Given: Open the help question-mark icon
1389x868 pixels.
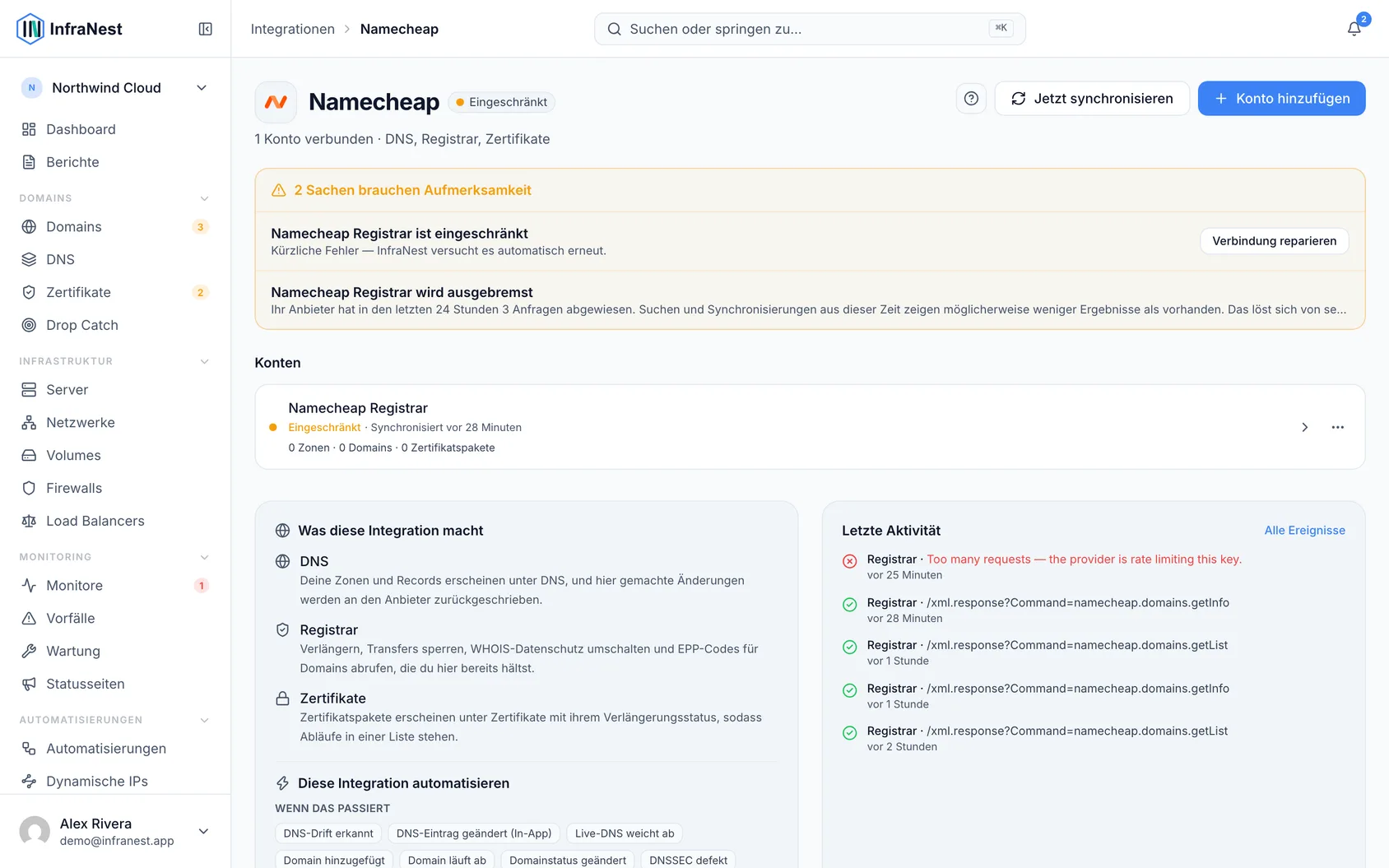Looking at the screenshot, I should coord(971,99).
